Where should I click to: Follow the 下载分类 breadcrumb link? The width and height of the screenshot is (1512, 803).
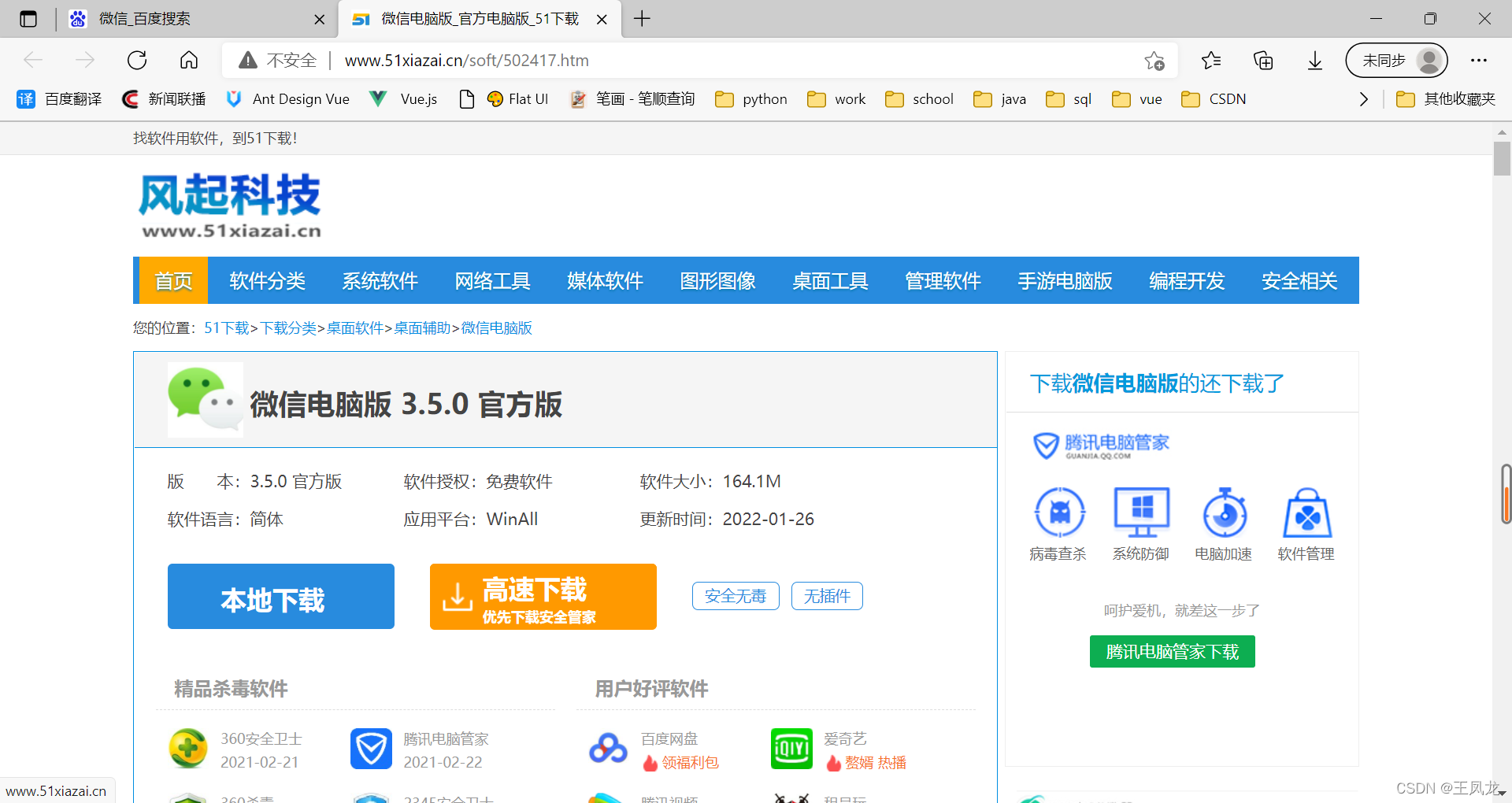click(x=289, y=327)
